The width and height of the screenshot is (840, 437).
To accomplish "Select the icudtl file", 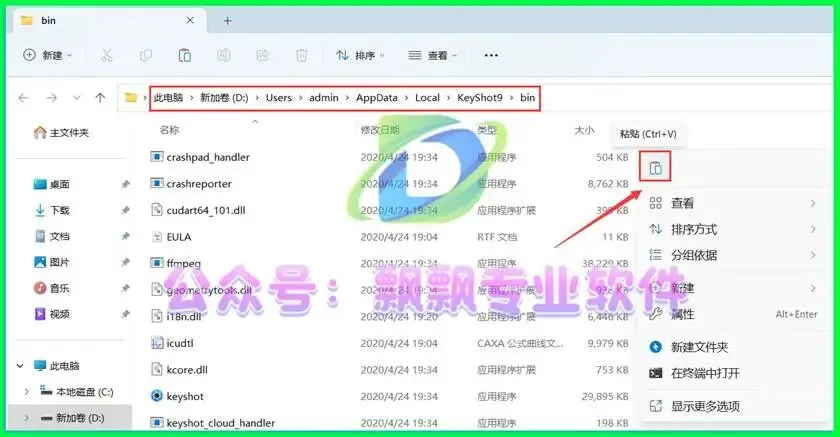I will pos(172,343).
